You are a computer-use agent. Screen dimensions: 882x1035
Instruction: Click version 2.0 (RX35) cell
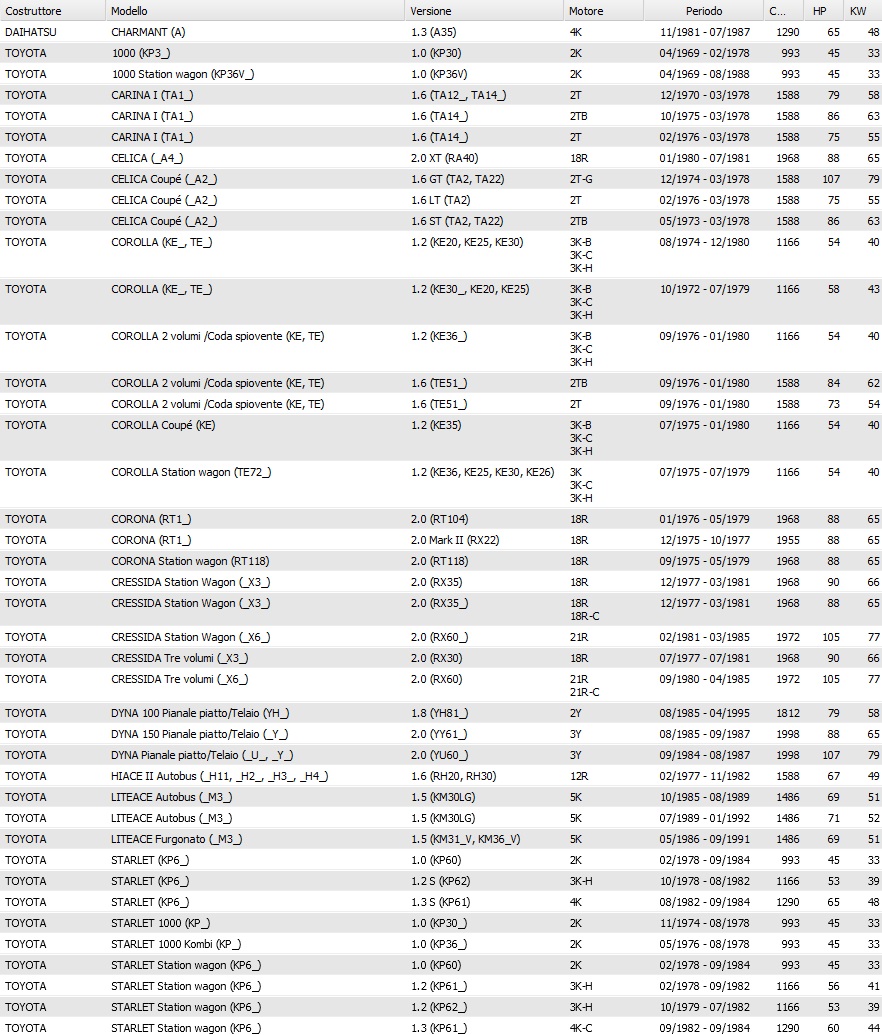point(436,582)
